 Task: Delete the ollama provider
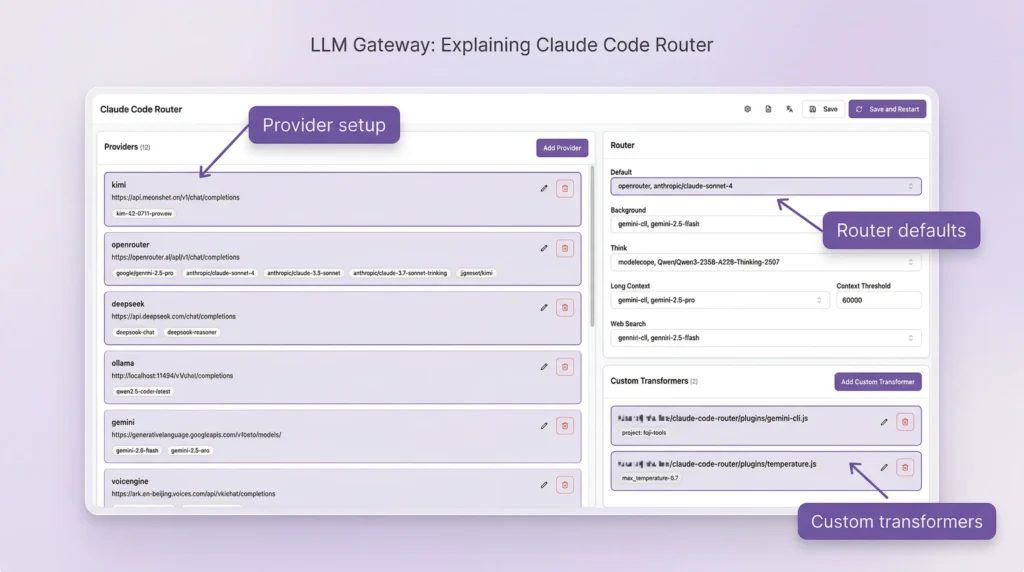[x=565, y=367]
